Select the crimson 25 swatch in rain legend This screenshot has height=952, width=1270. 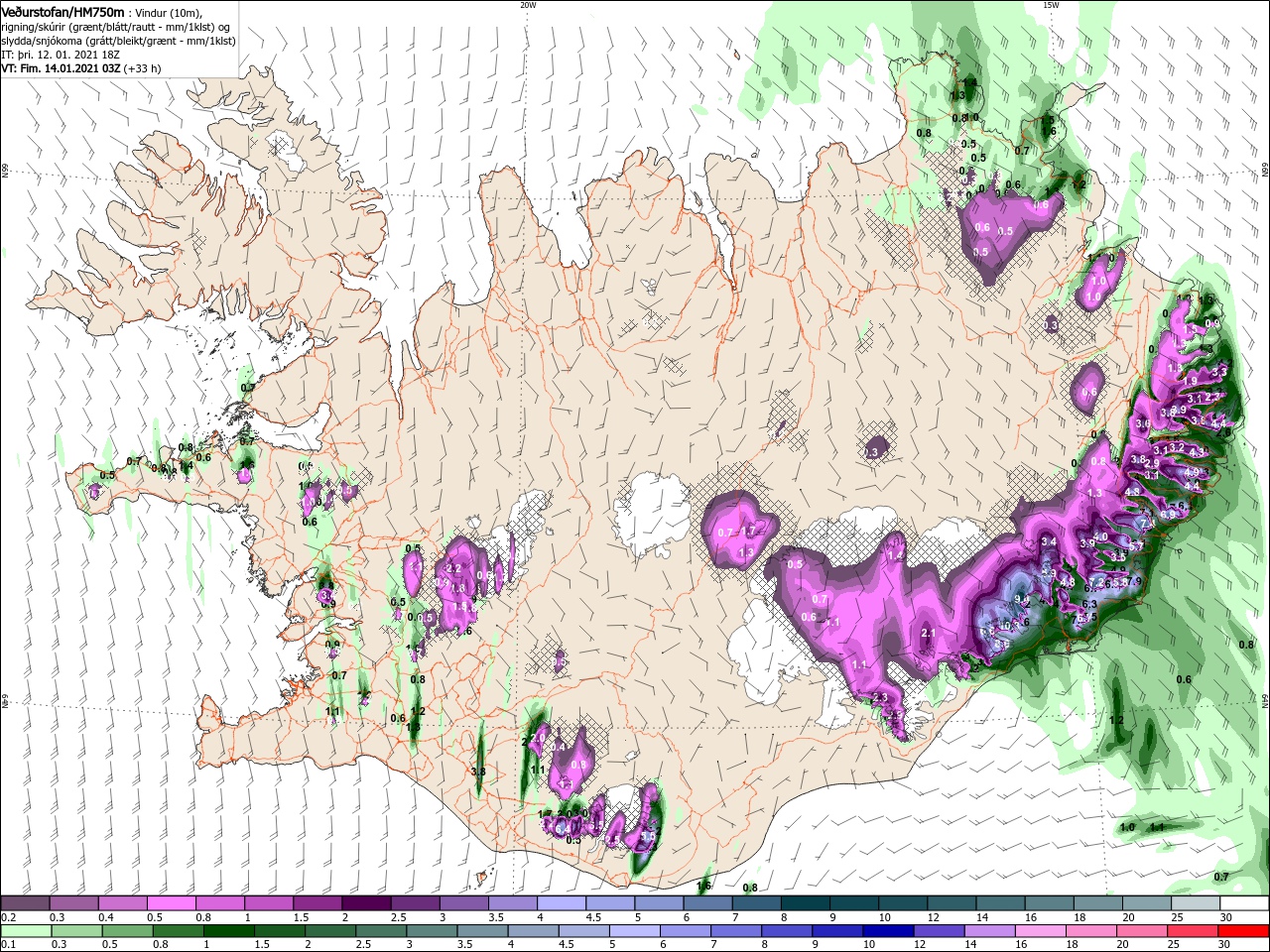click(1194, 930)
